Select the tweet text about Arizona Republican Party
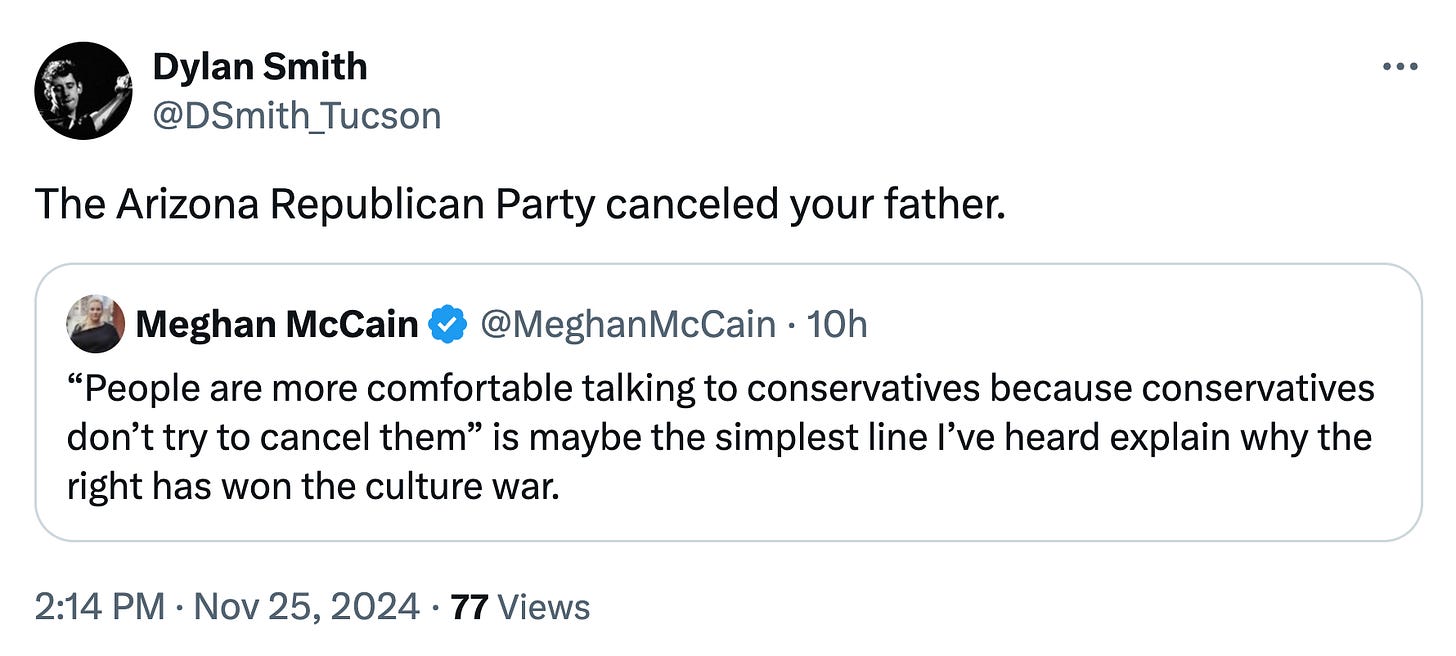 [520, 204]
